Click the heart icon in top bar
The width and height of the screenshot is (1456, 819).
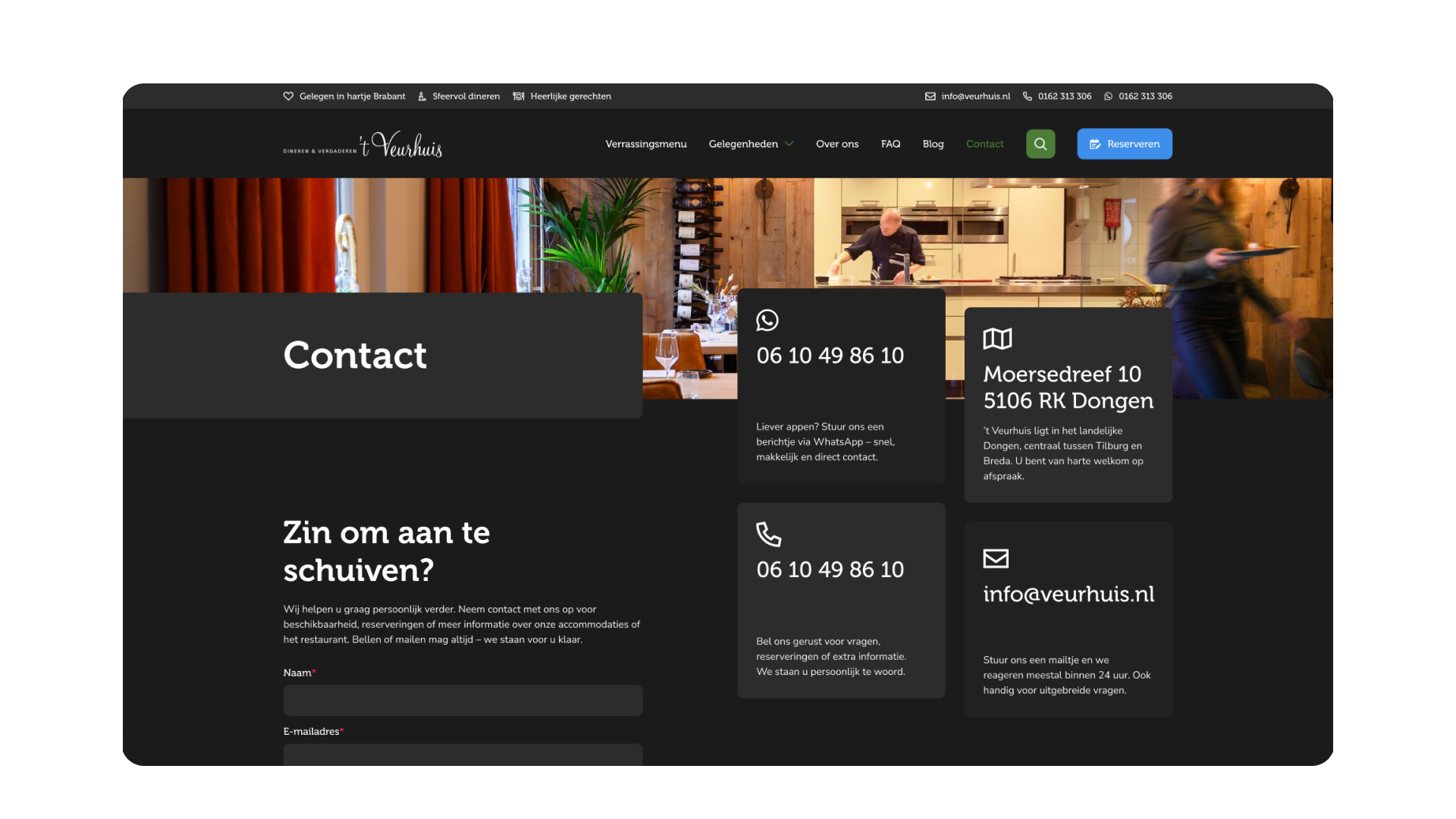[288, 96]
